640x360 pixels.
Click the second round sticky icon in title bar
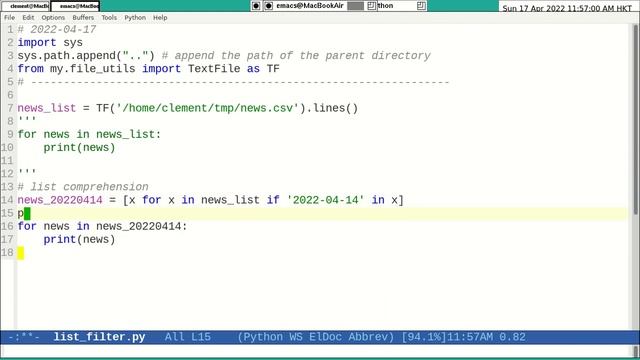coord(268,6)
